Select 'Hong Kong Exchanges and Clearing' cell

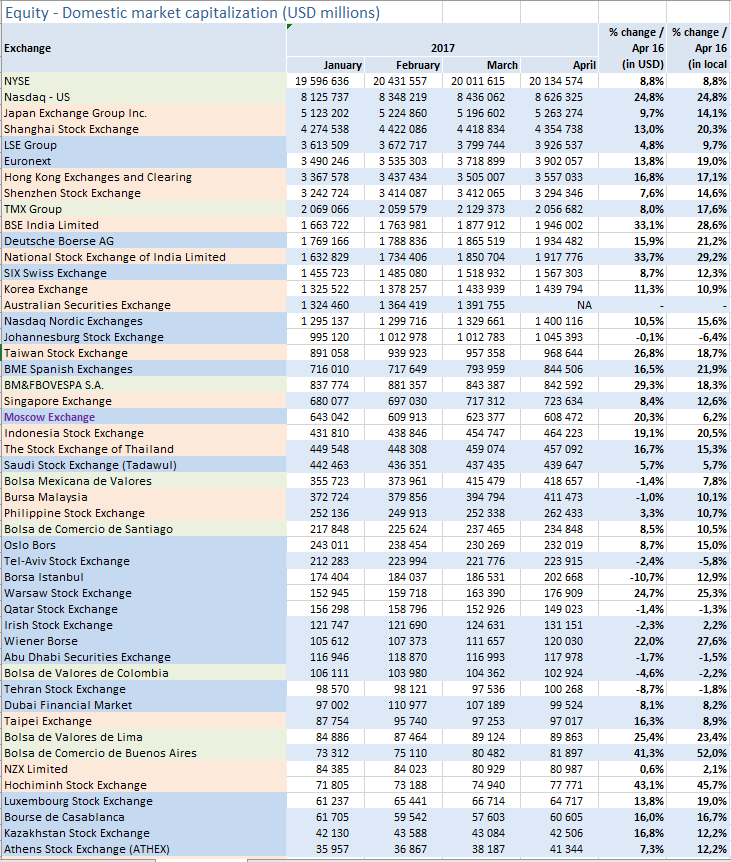click(x=144, y=176)
